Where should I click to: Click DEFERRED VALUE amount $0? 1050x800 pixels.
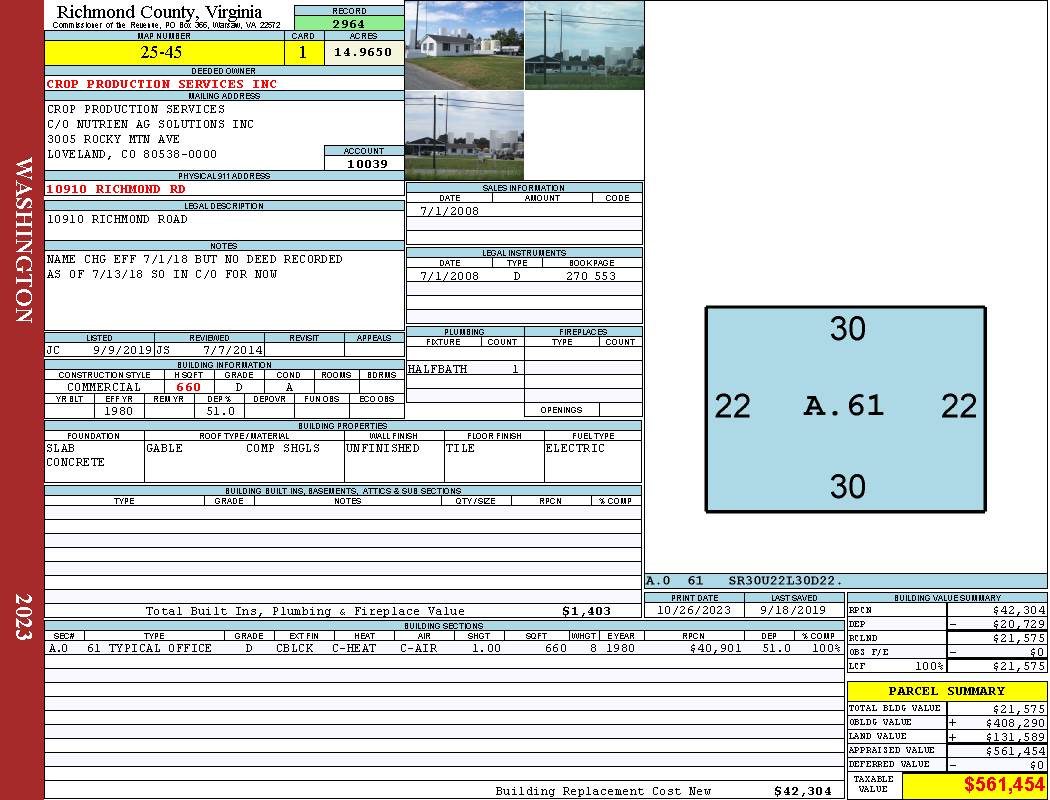1037,765
